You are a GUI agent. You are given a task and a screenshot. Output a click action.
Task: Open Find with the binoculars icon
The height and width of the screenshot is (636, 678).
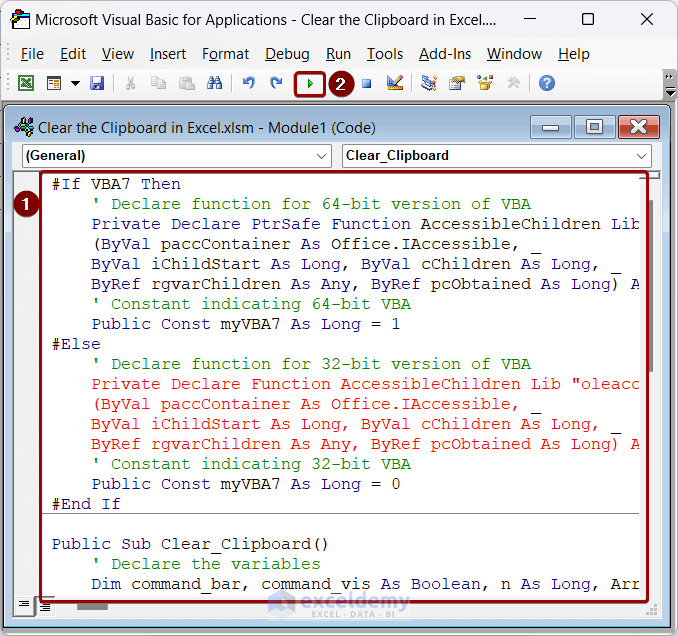pyautogui.click(x=214, y=83)
